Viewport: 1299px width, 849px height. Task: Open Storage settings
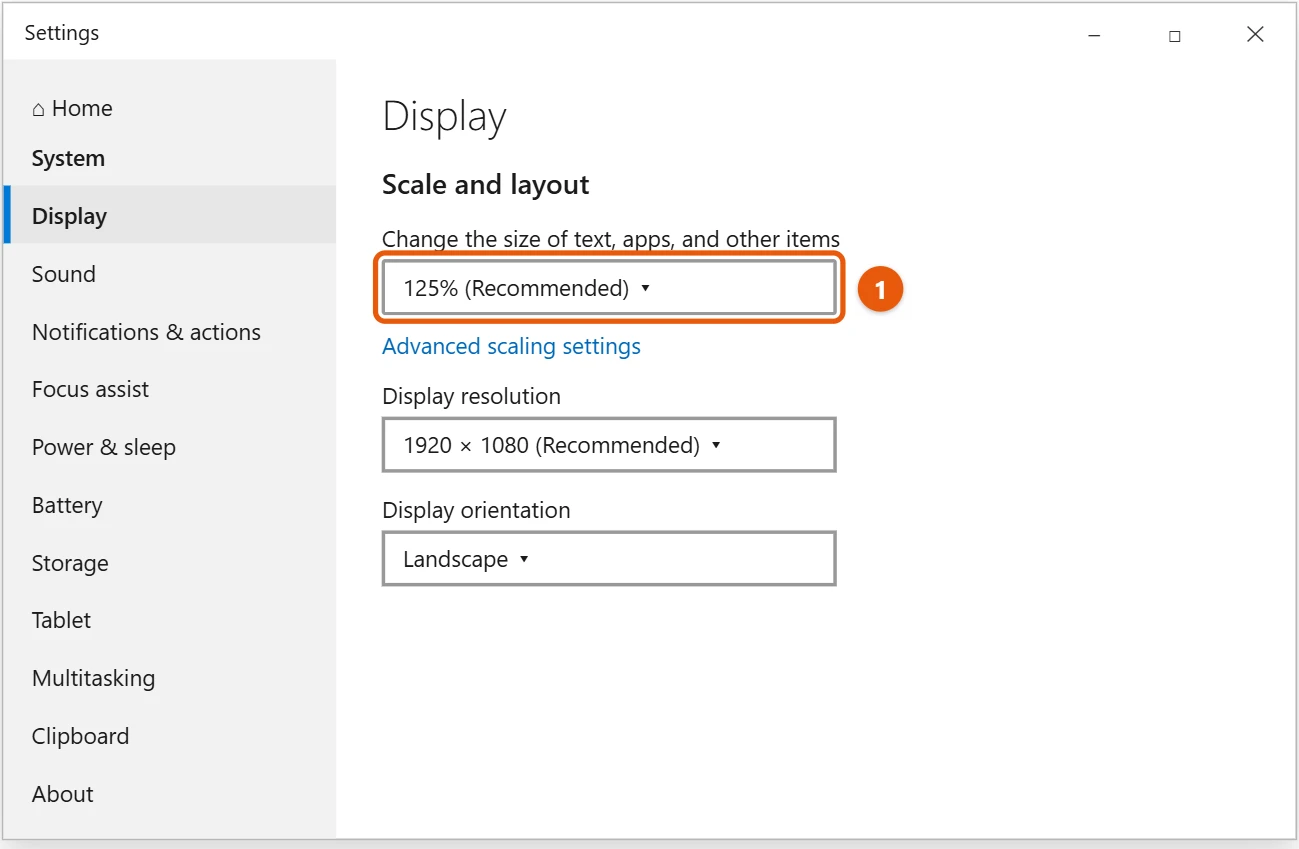(70, 563)
